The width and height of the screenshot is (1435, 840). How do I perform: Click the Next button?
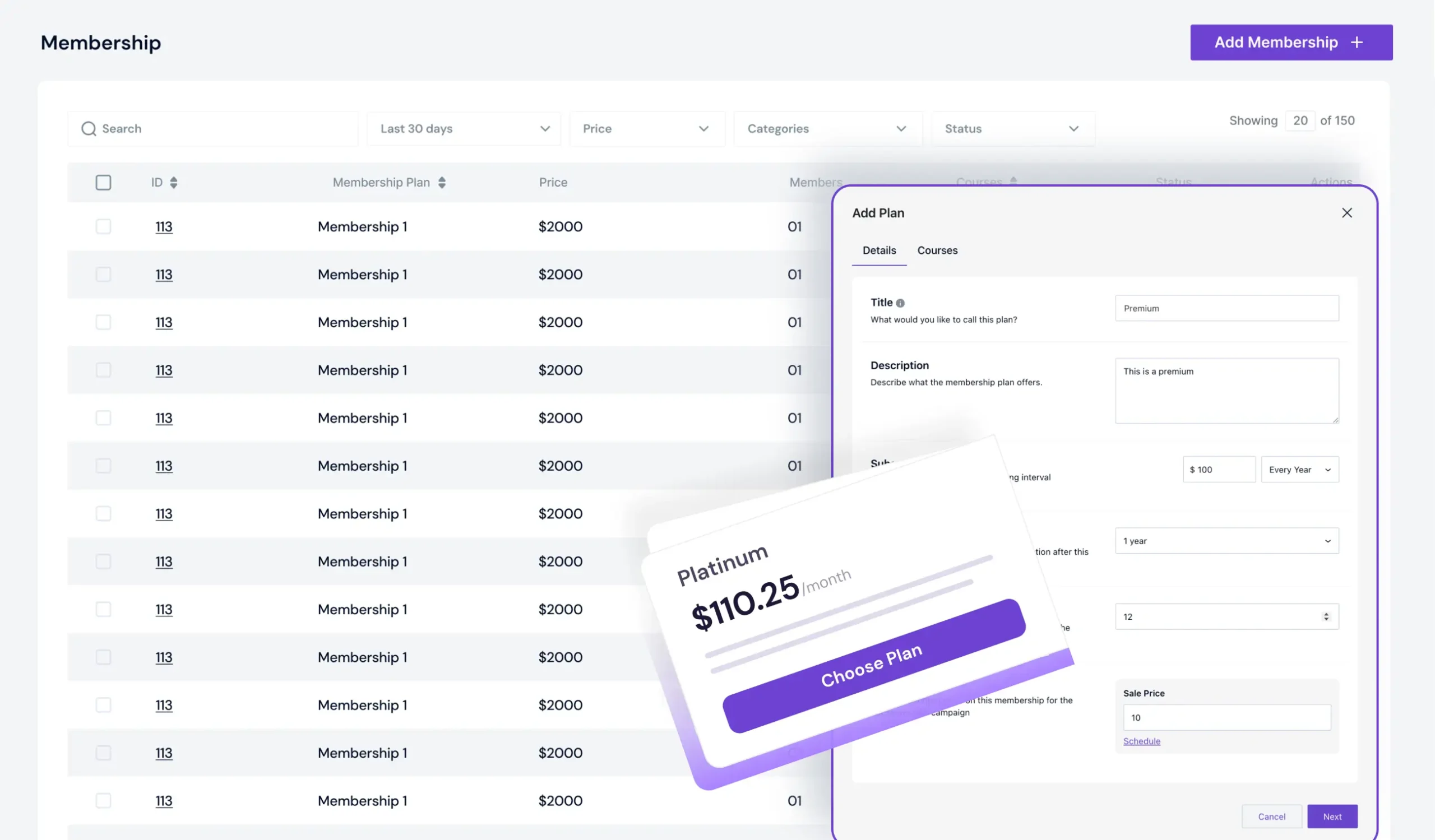point(1332,816)
